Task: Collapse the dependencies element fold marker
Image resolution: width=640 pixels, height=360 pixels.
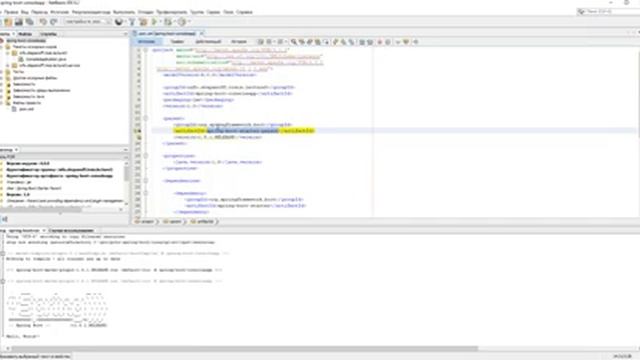Action: 146,181
